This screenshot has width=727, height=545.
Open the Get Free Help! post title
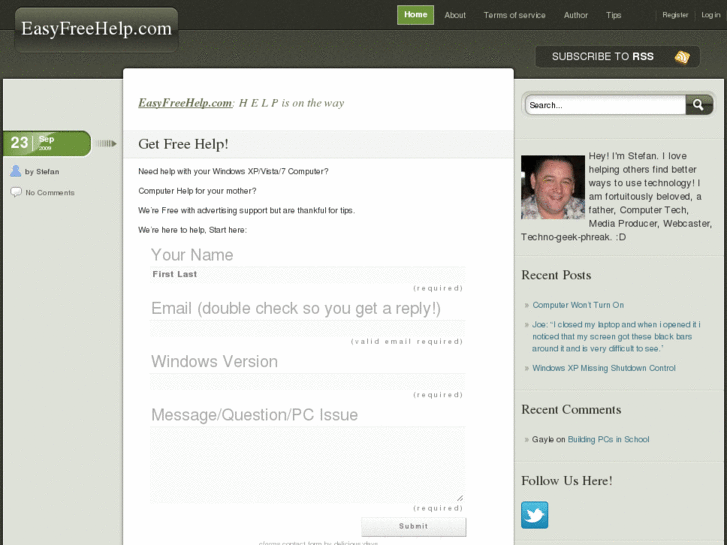coord(183,144)
